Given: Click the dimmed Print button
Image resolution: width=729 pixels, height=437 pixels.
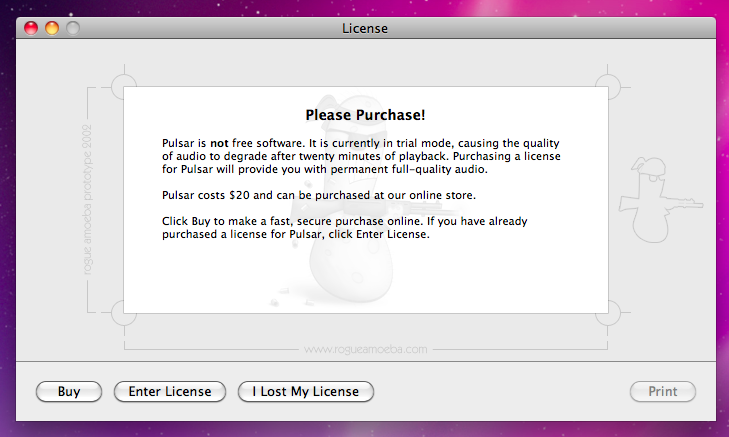Looking at the screenshot, I should coord(663,391).
